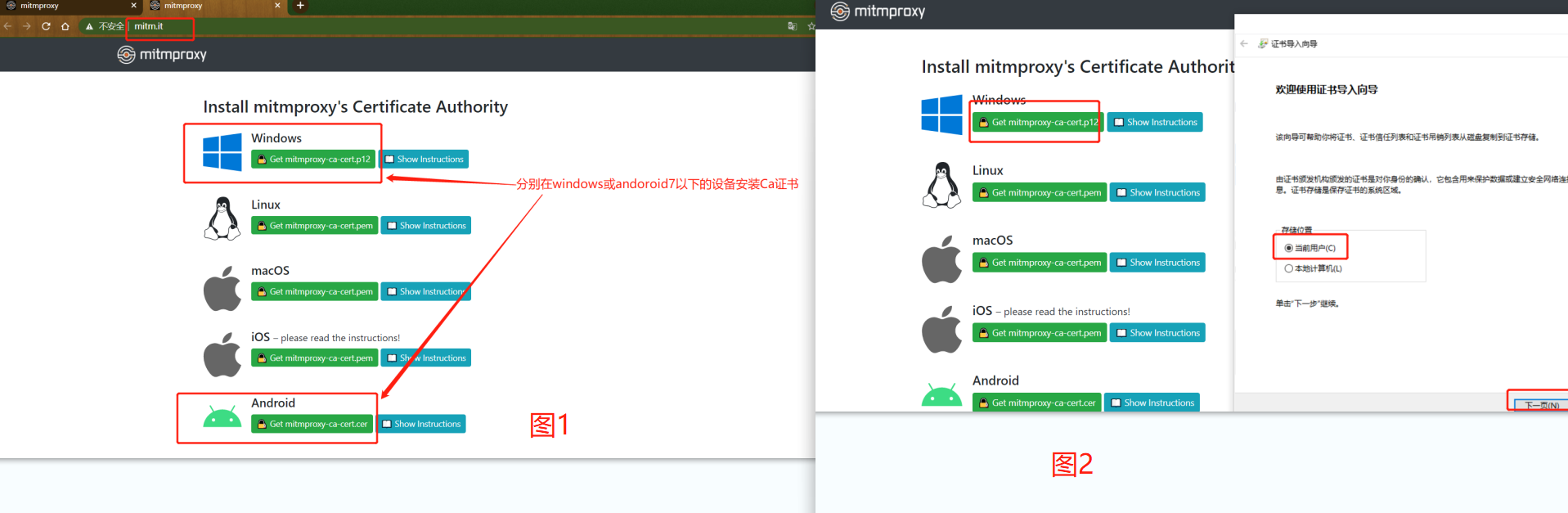Show Instructions for macOS in right page

1157,263
